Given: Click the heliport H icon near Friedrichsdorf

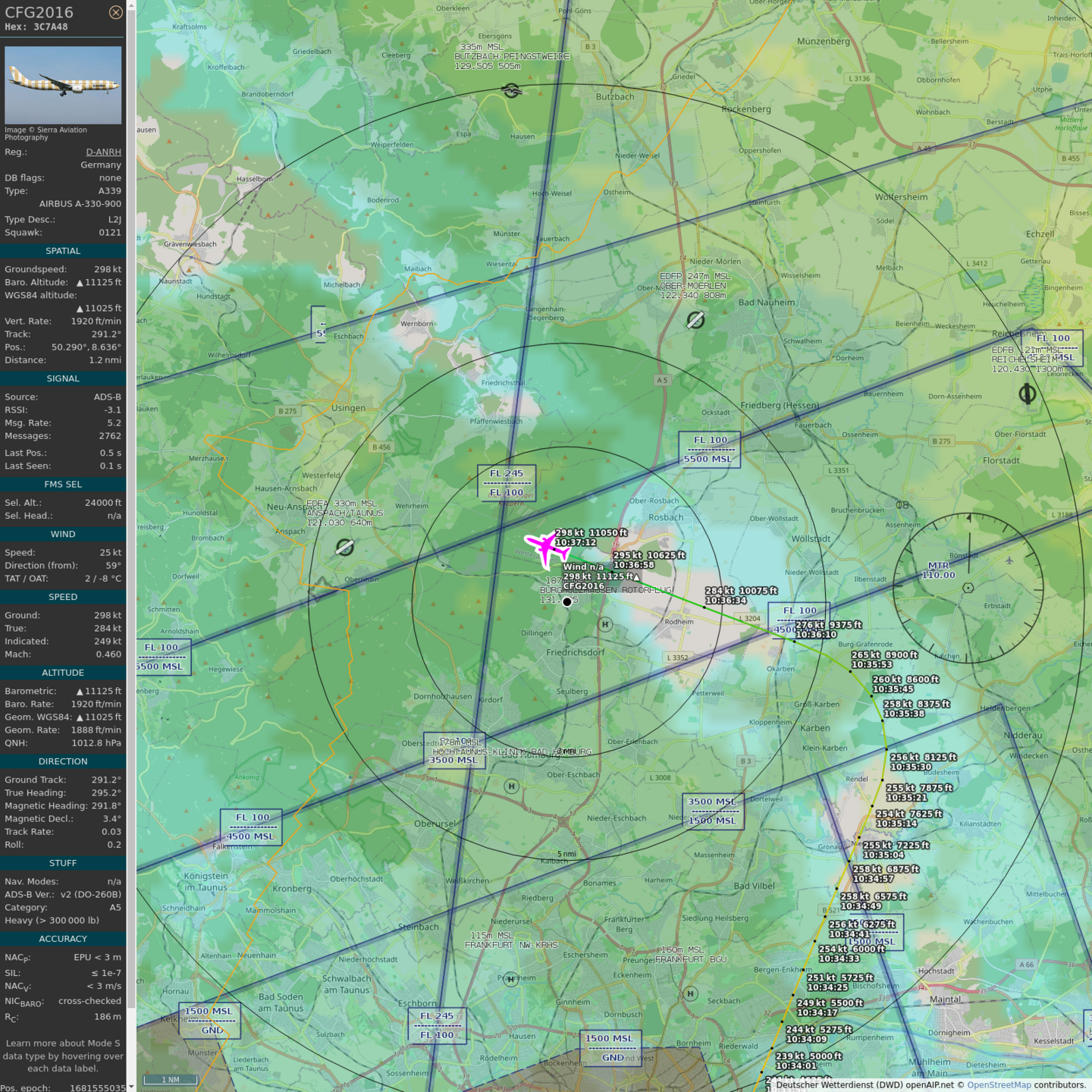Looking at the screenshot, I should (x=604, y=624).
